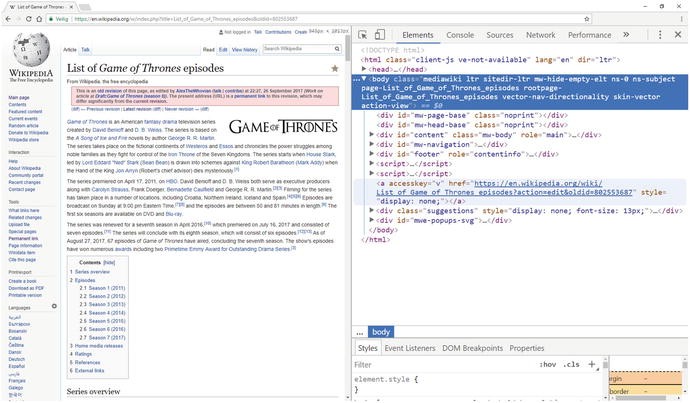
Task: Toggle :hov element state button
Action: pyautogui.click(x=547, y=364)
